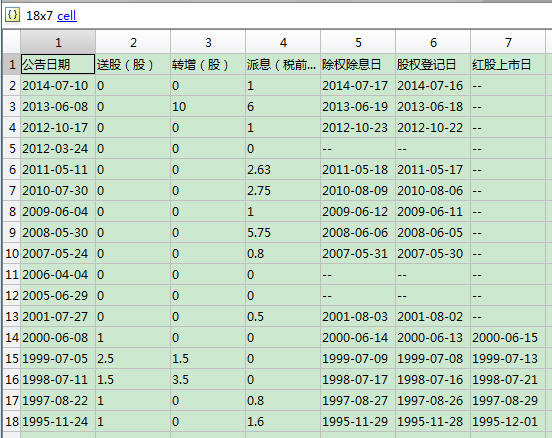Select row header 5
This screenshot has width=552, height=438.
point(12,149)
